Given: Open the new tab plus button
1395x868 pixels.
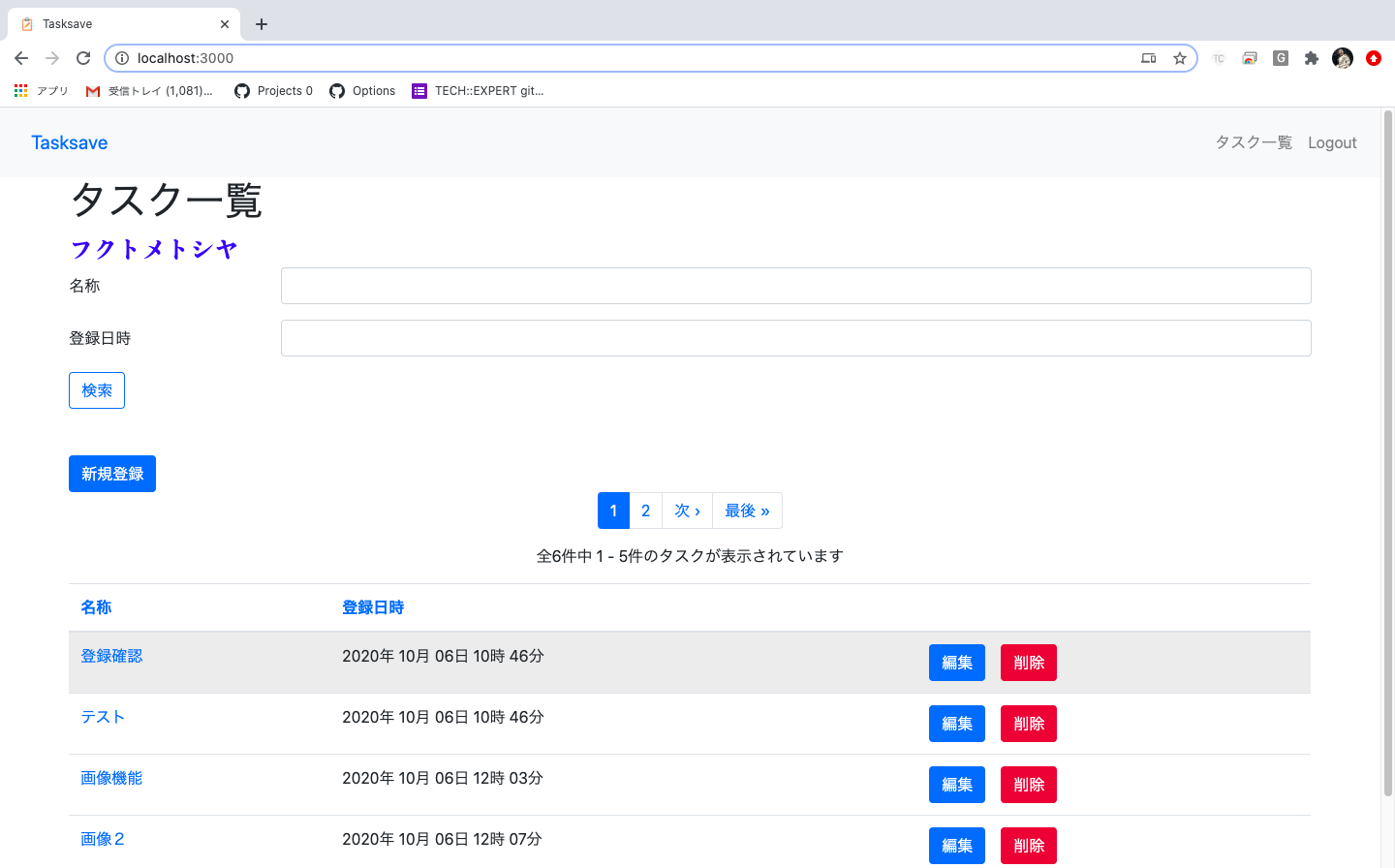Looking at the screenshot, I should 262,24.
